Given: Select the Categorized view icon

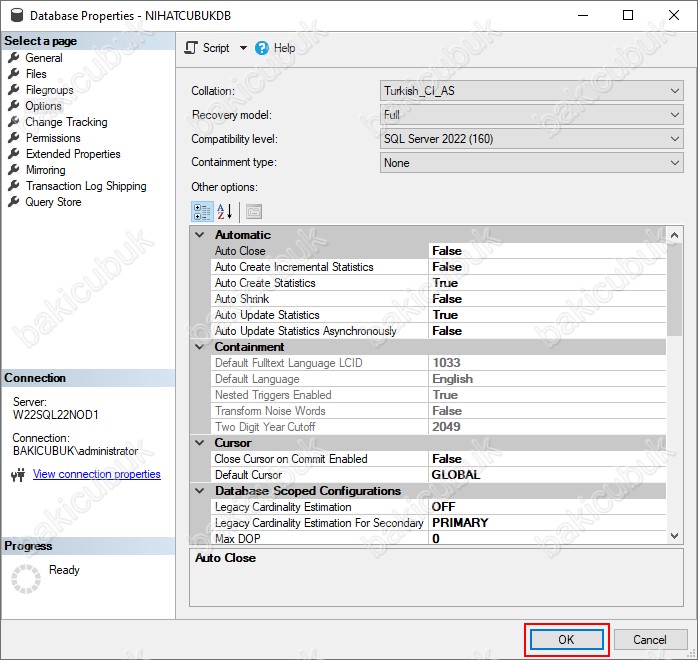Looking at the screenshot, I should pyautogui.click(x=202, y=212).
